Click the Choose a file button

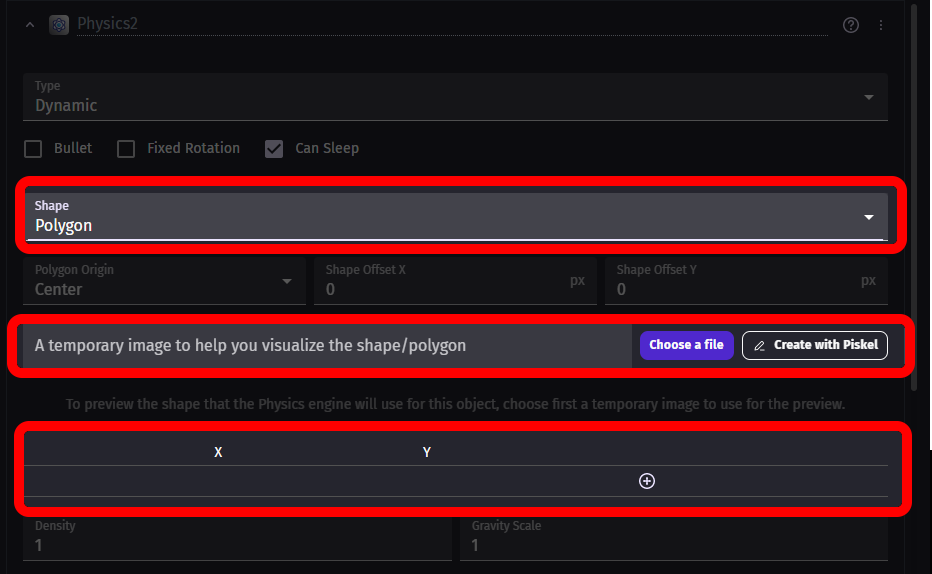(x=687, y=345)
